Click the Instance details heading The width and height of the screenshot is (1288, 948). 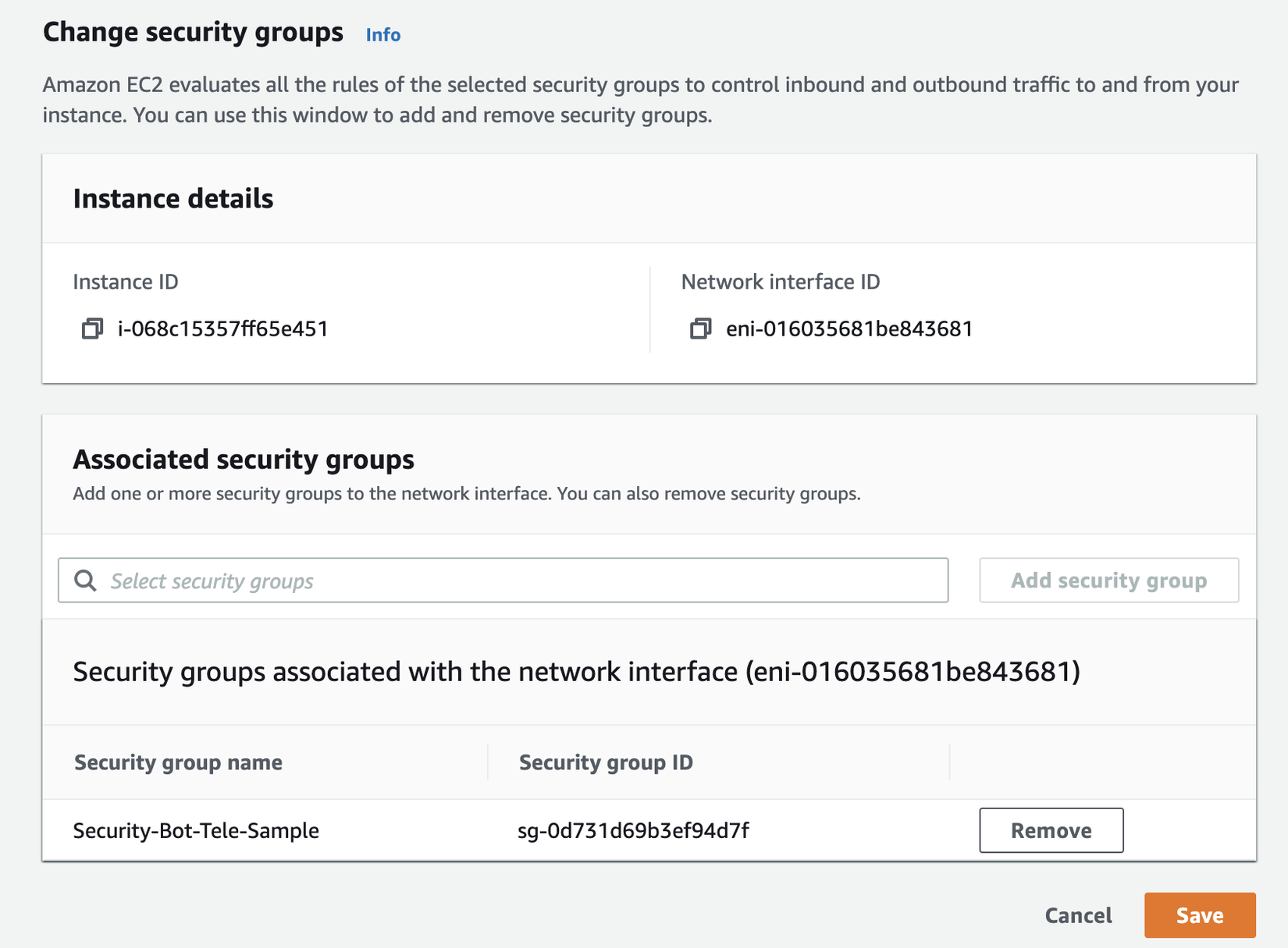pyautogui.click(x=173, y=199)
